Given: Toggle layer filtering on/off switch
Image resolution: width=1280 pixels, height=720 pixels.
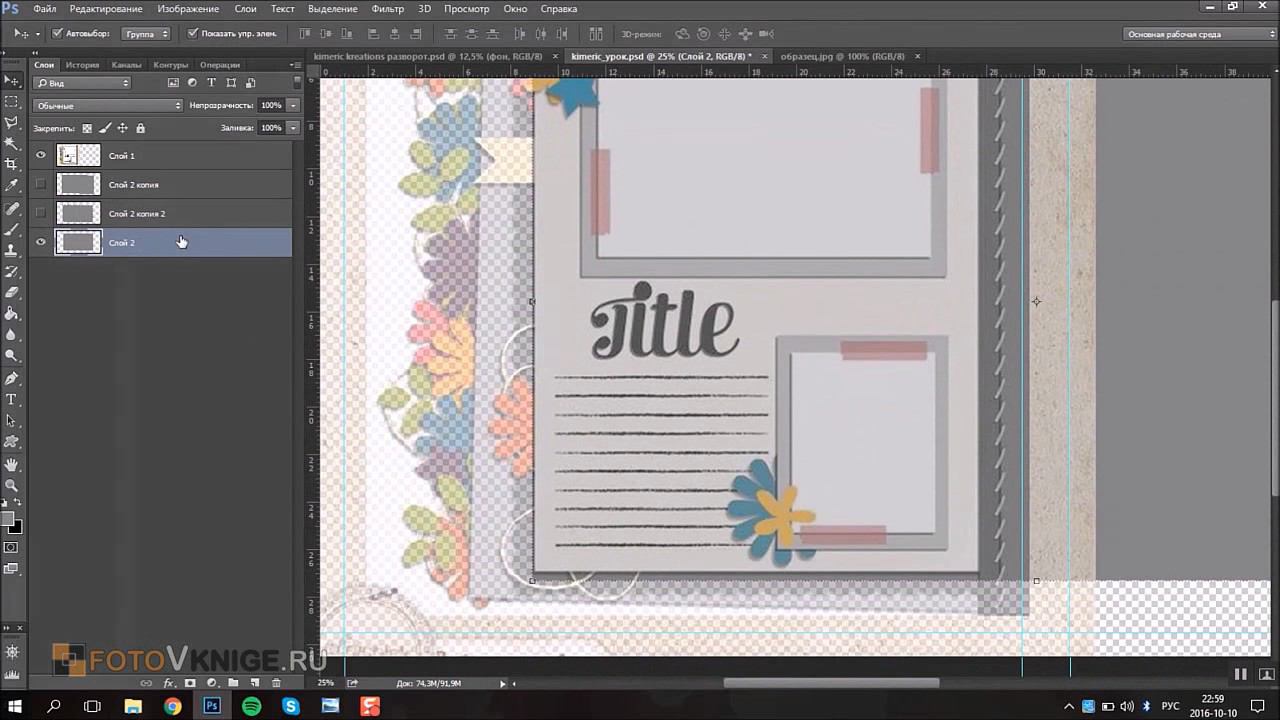Looking at the screenshot, I should (297, 83).
